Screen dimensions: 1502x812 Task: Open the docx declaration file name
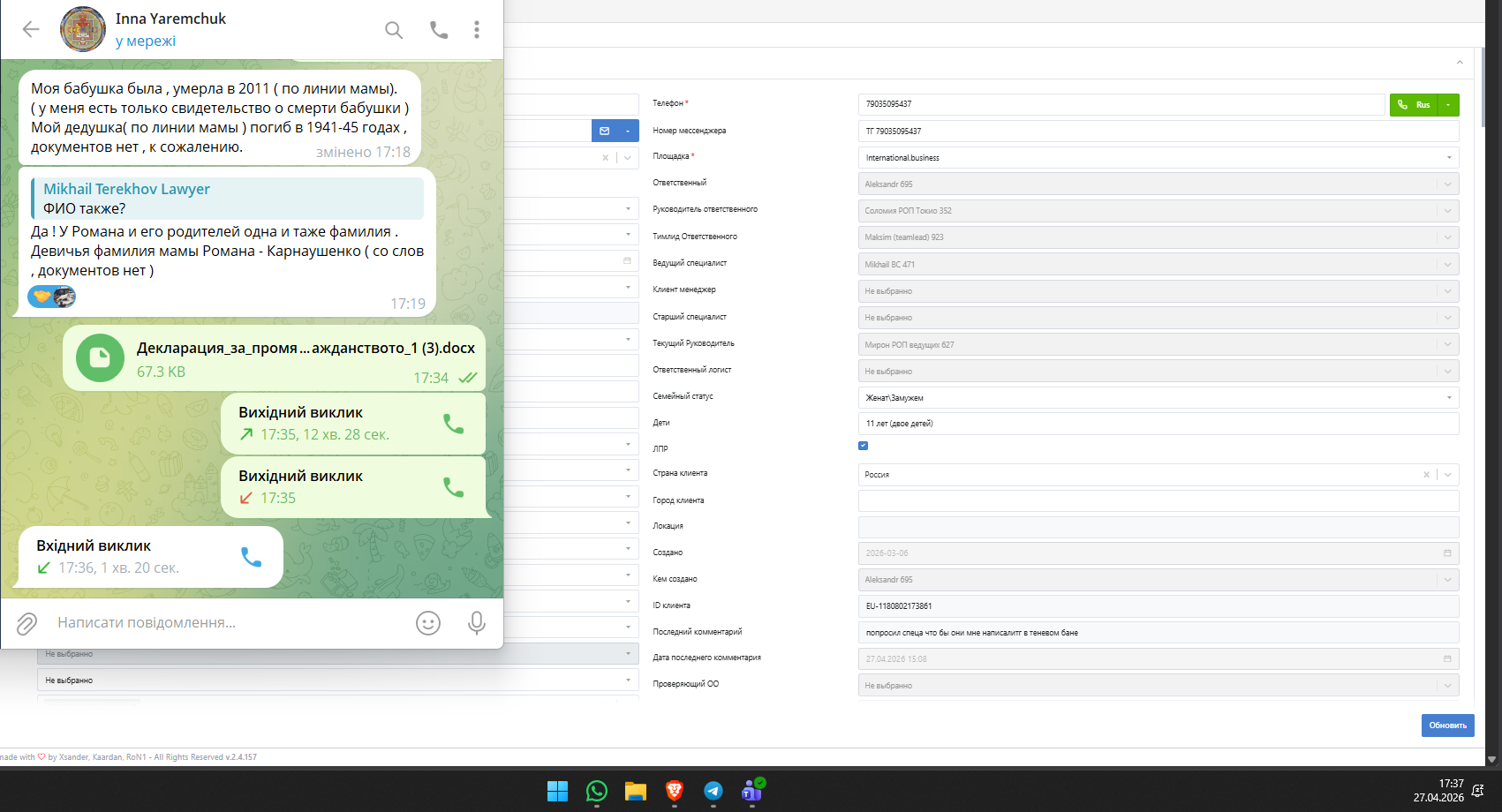(306, 349)
